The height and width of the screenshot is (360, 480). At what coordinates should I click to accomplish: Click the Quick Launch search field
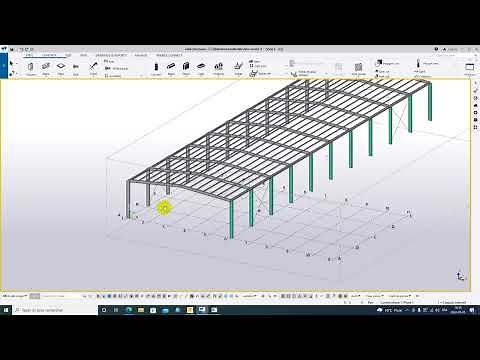point(447,55)
